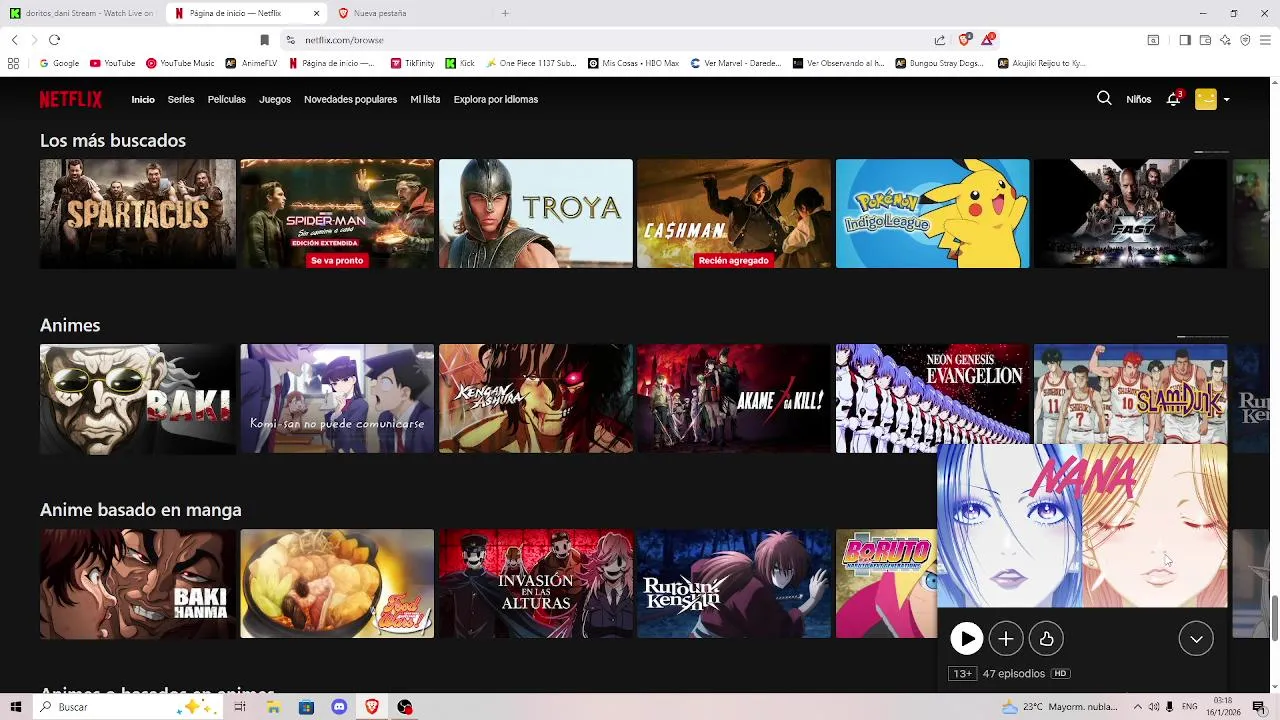
Task: Open Spider-Man Edición Extendida thumbnail
Action: click(x=337, y=214)
